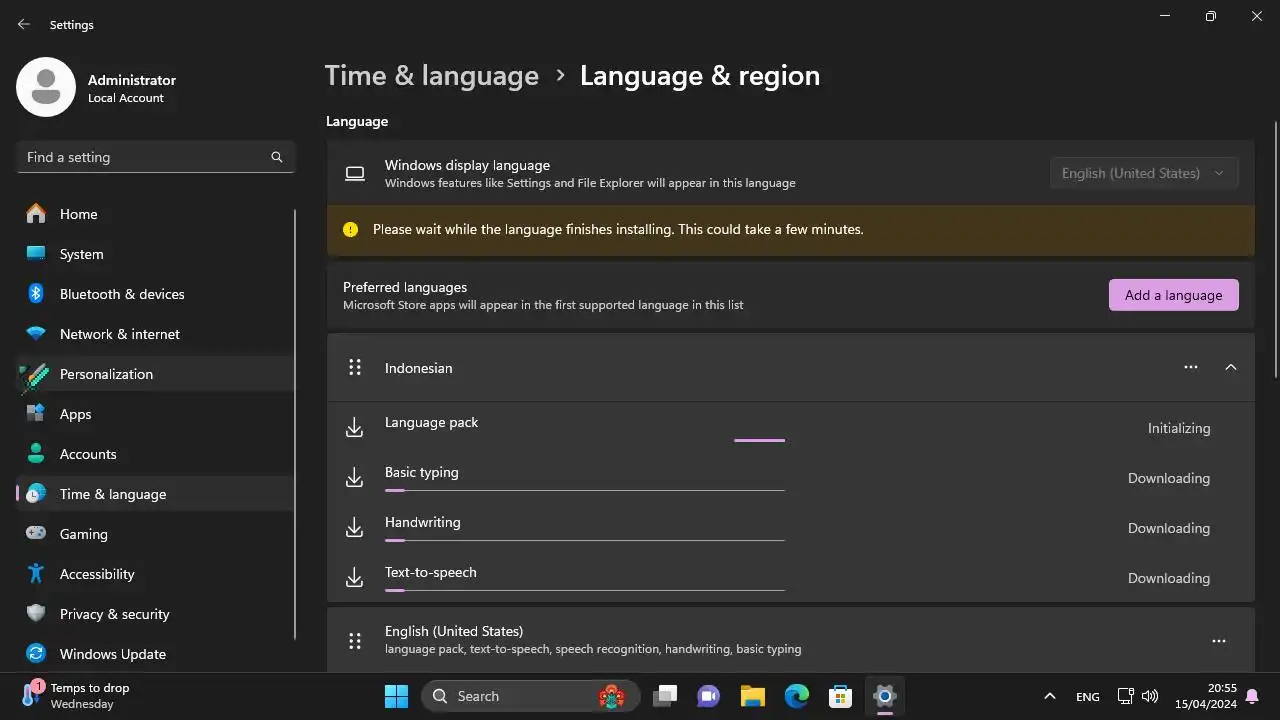
Task: Open File Explorer from taskbar
Action: tap(753, 696)
